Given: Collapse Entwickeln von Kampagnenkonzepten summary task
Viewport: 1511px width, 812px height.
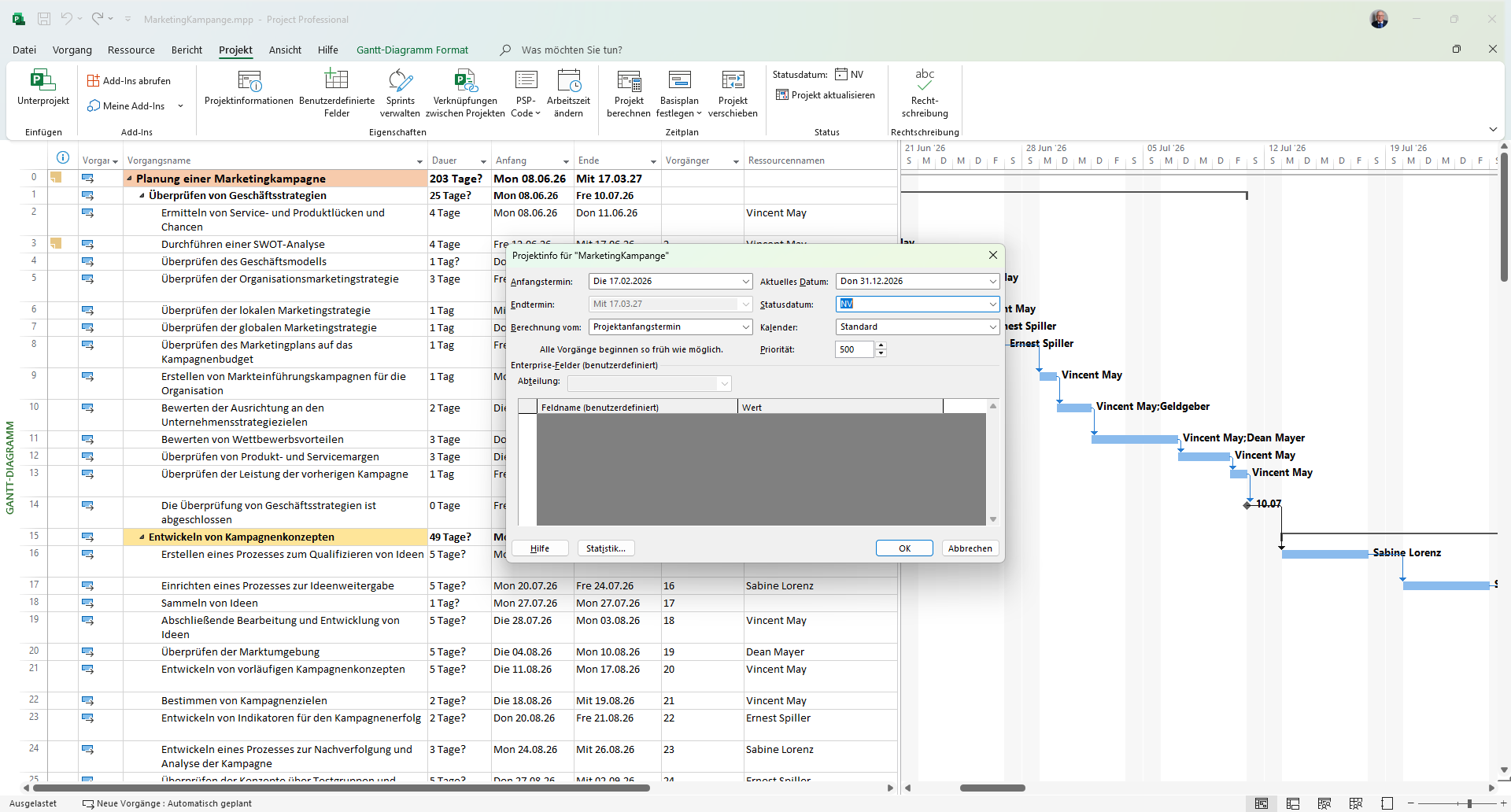Looking at the screenshot, I should point(142,537).
